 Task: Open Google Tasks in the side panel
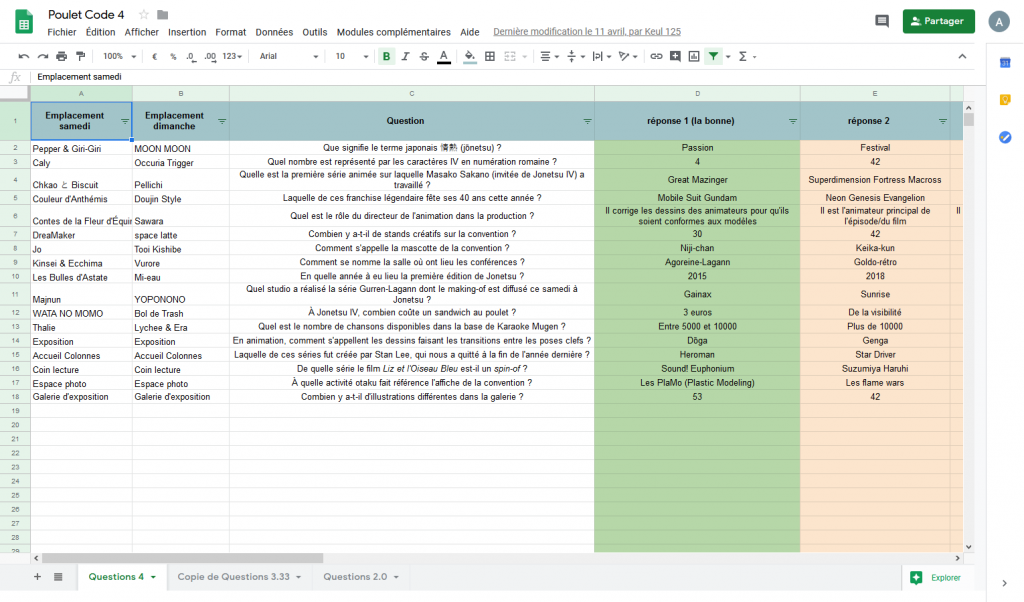(1005, 137)
